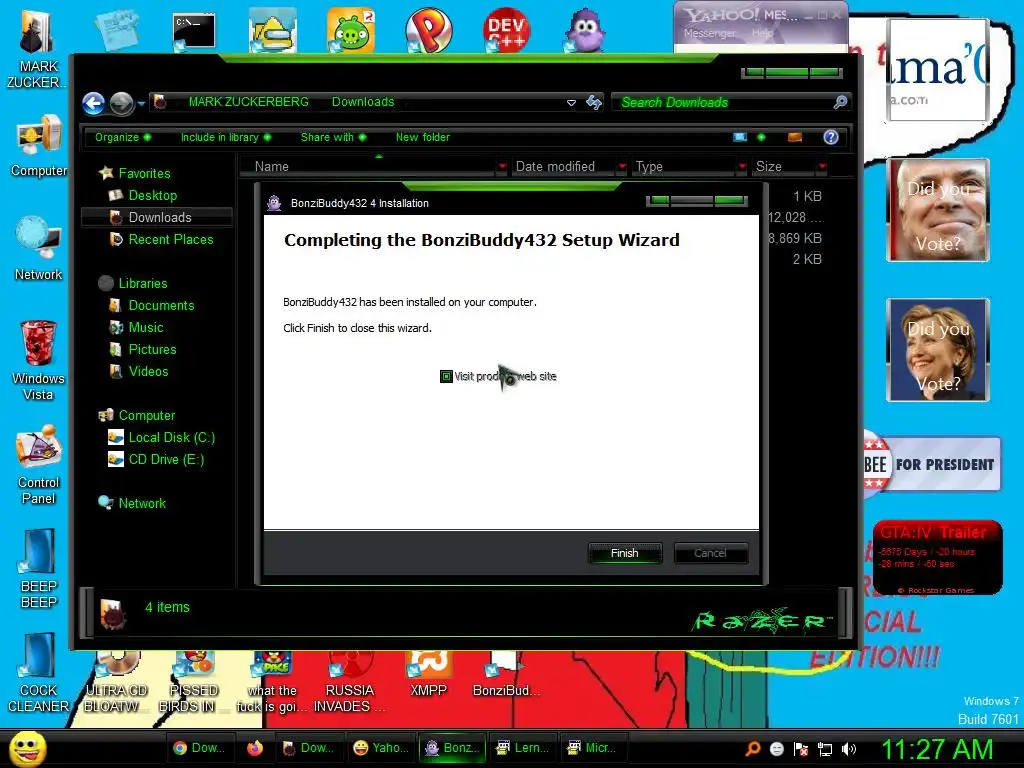1024x768 pixels.
Task: Open the view options dropdown dot
Action: pos(761,137)
